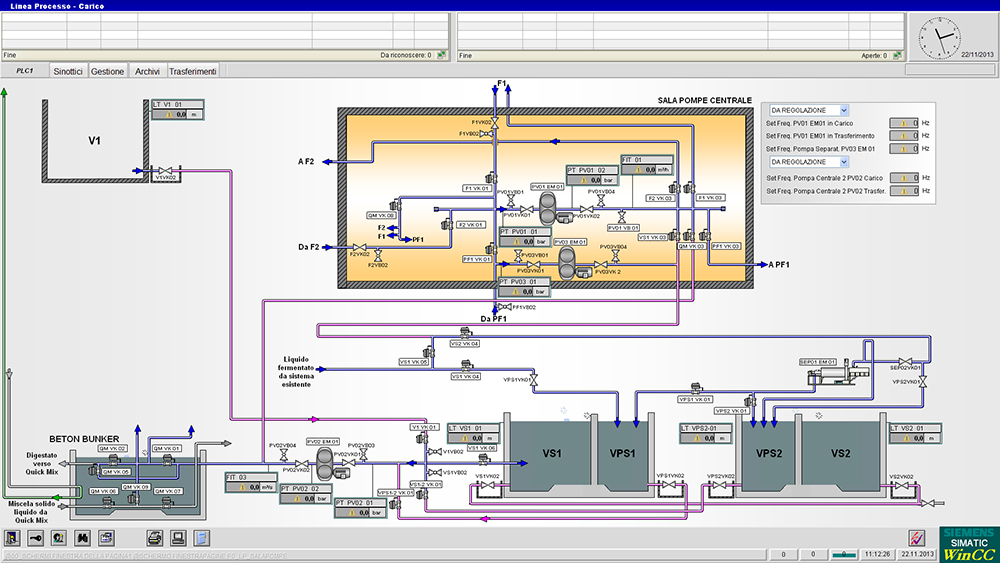Click the PT PV03 01 pressure indicator
The image size is (1000, 563).
click(525, 286)
